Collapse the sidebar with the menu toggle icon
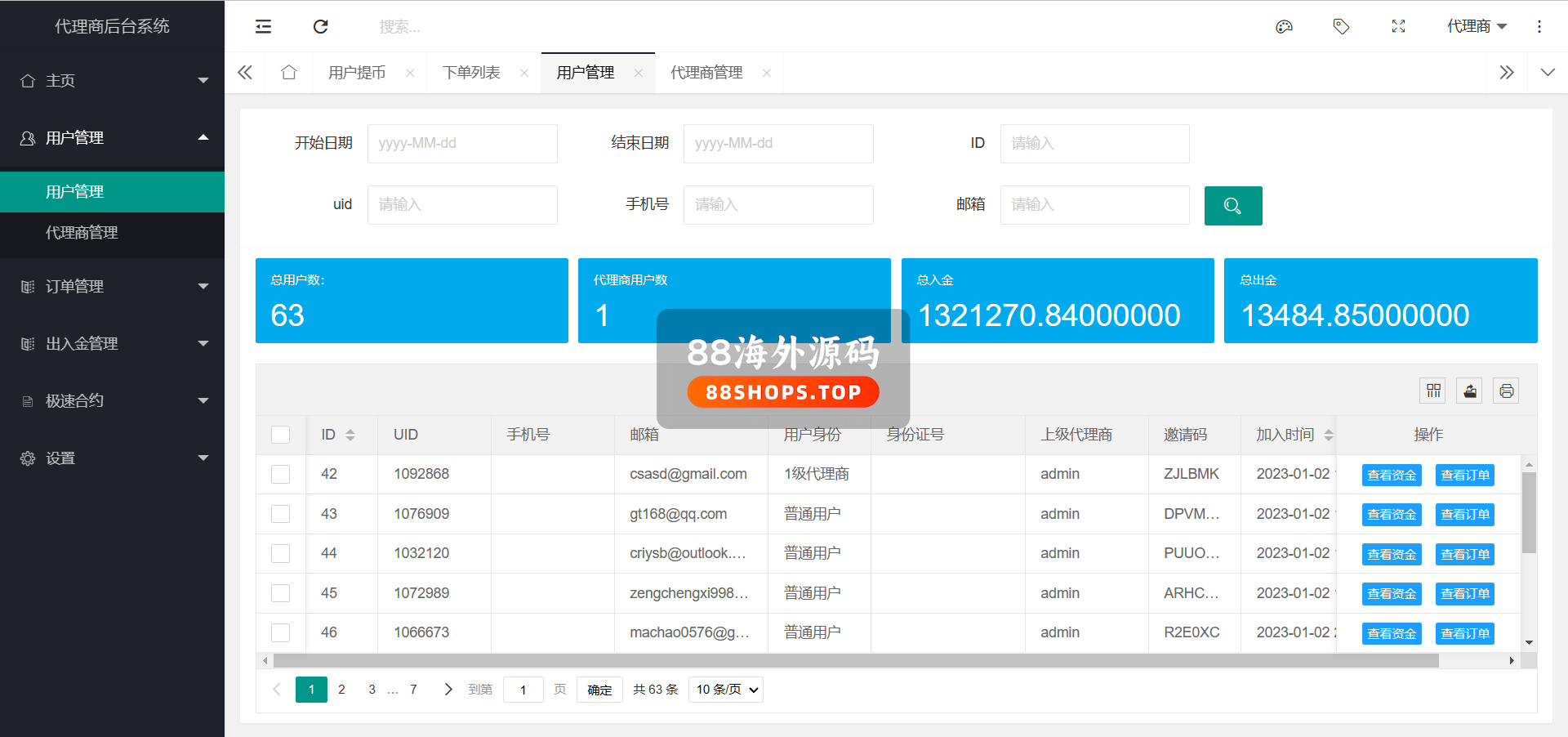The height and width of the screenshot is (737, 1568). [x=263, y=27]
